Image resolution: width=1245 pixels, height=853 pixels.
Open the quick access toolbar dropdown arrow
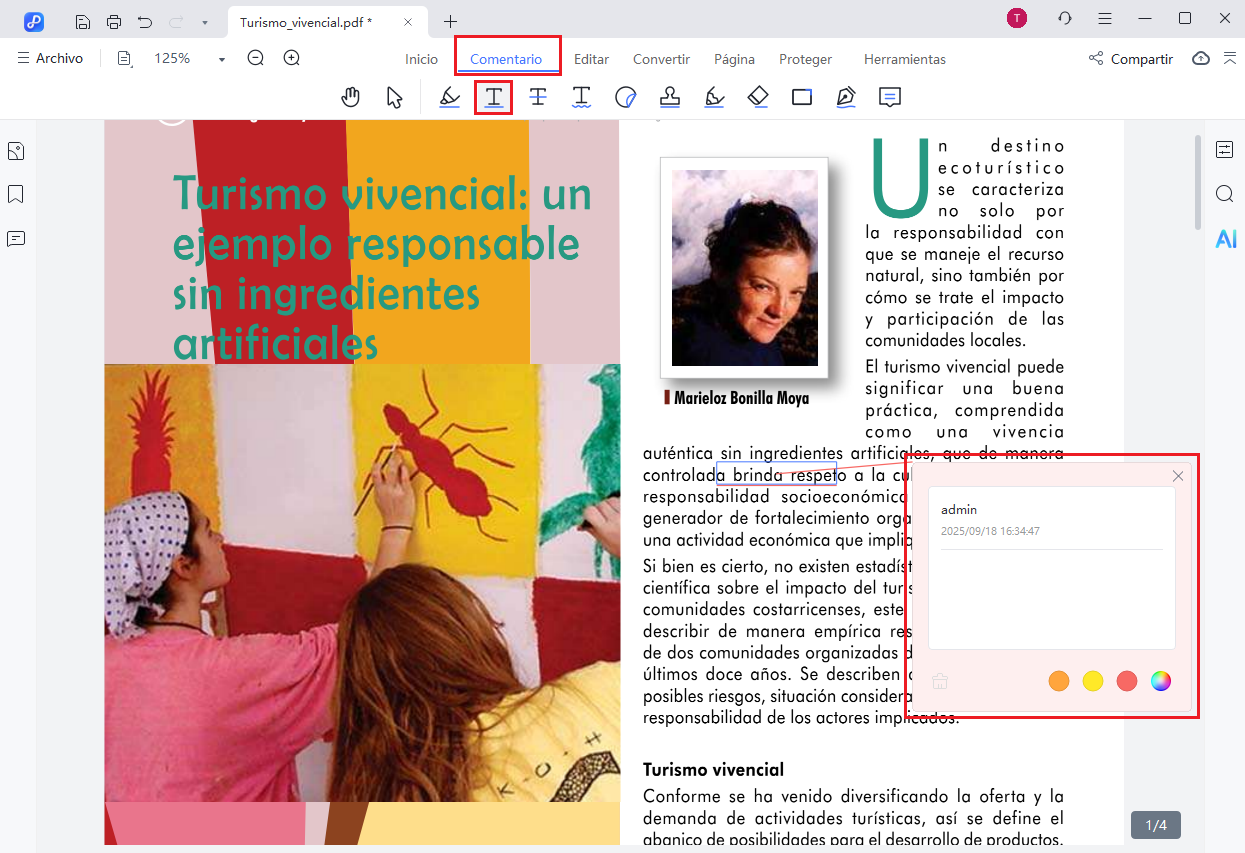[205, 21]
